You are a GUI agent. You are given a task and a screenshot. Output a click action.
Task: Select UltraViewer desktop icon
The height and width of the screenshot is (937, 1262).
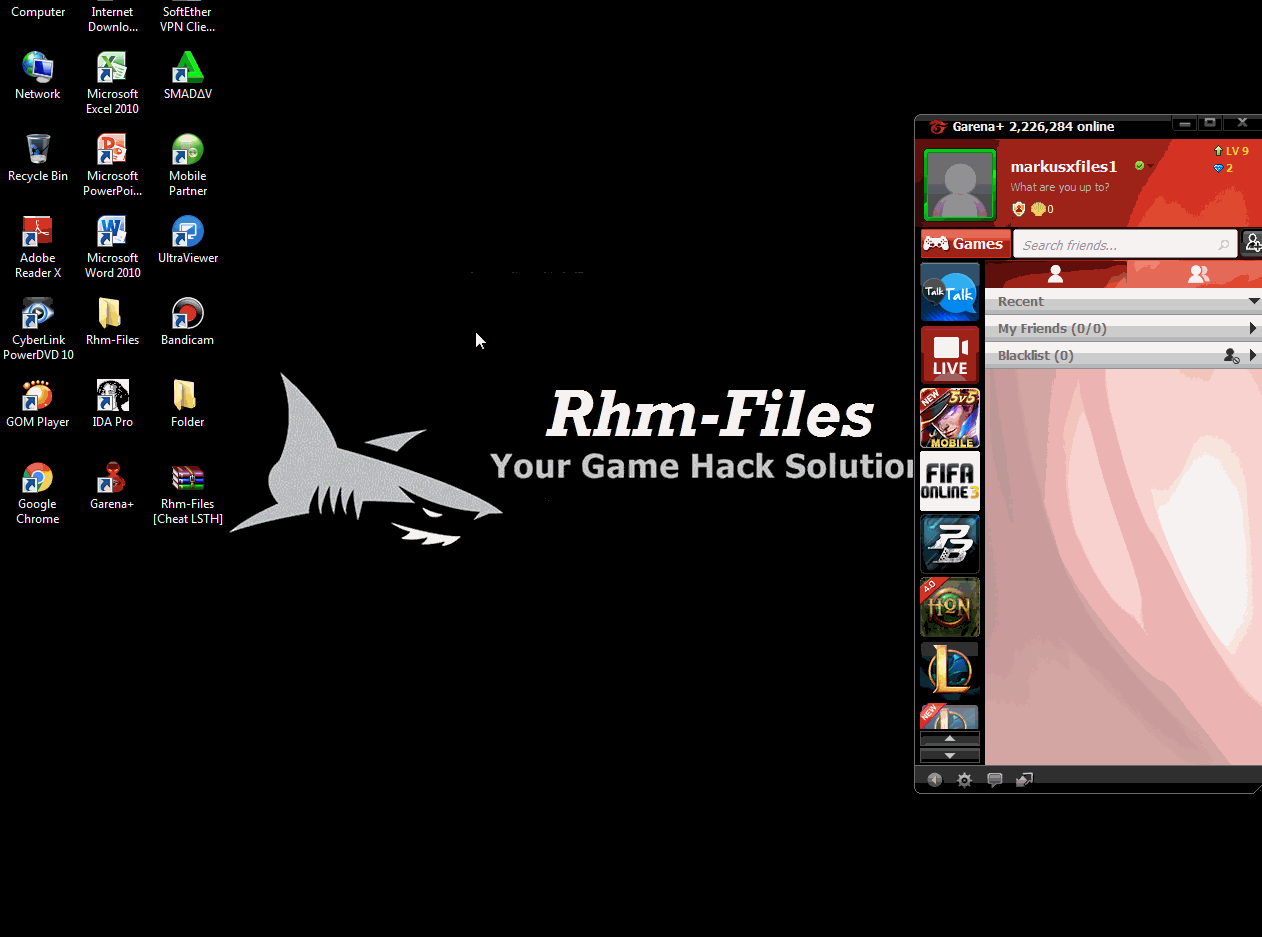(188, 240)
